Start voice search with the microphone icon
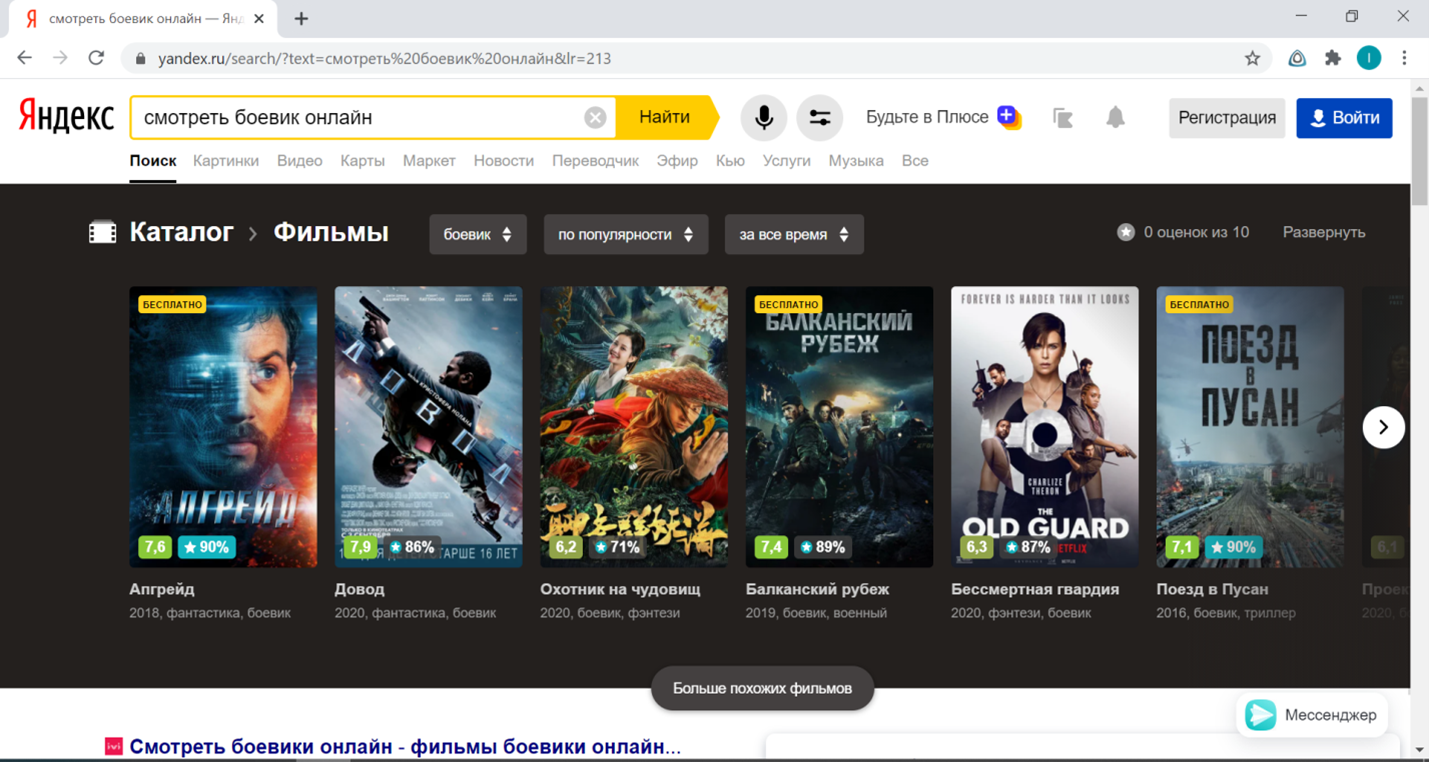 pyautogui.click(x=763, y=118)
